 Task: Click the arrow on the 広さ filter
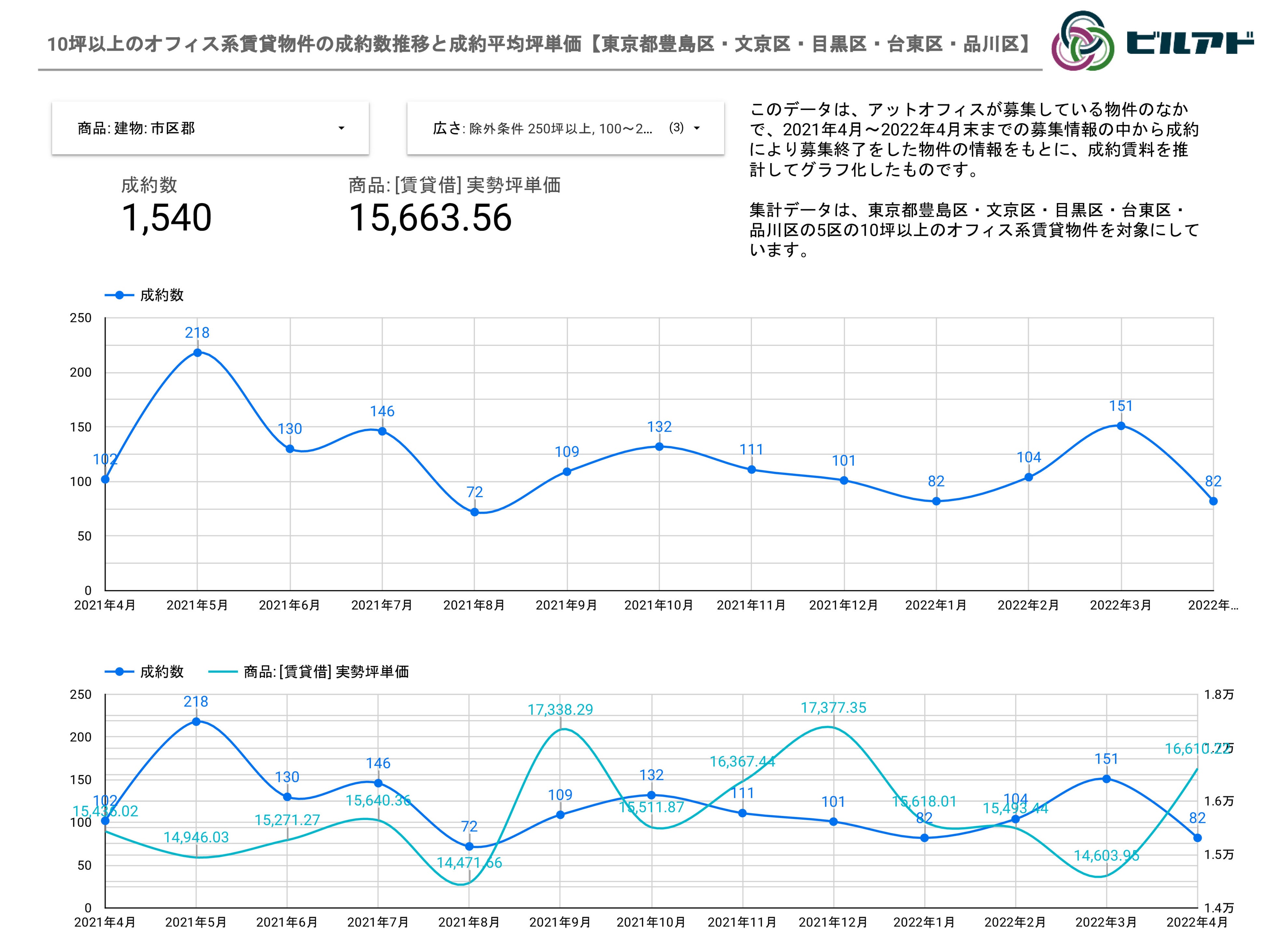697,128
